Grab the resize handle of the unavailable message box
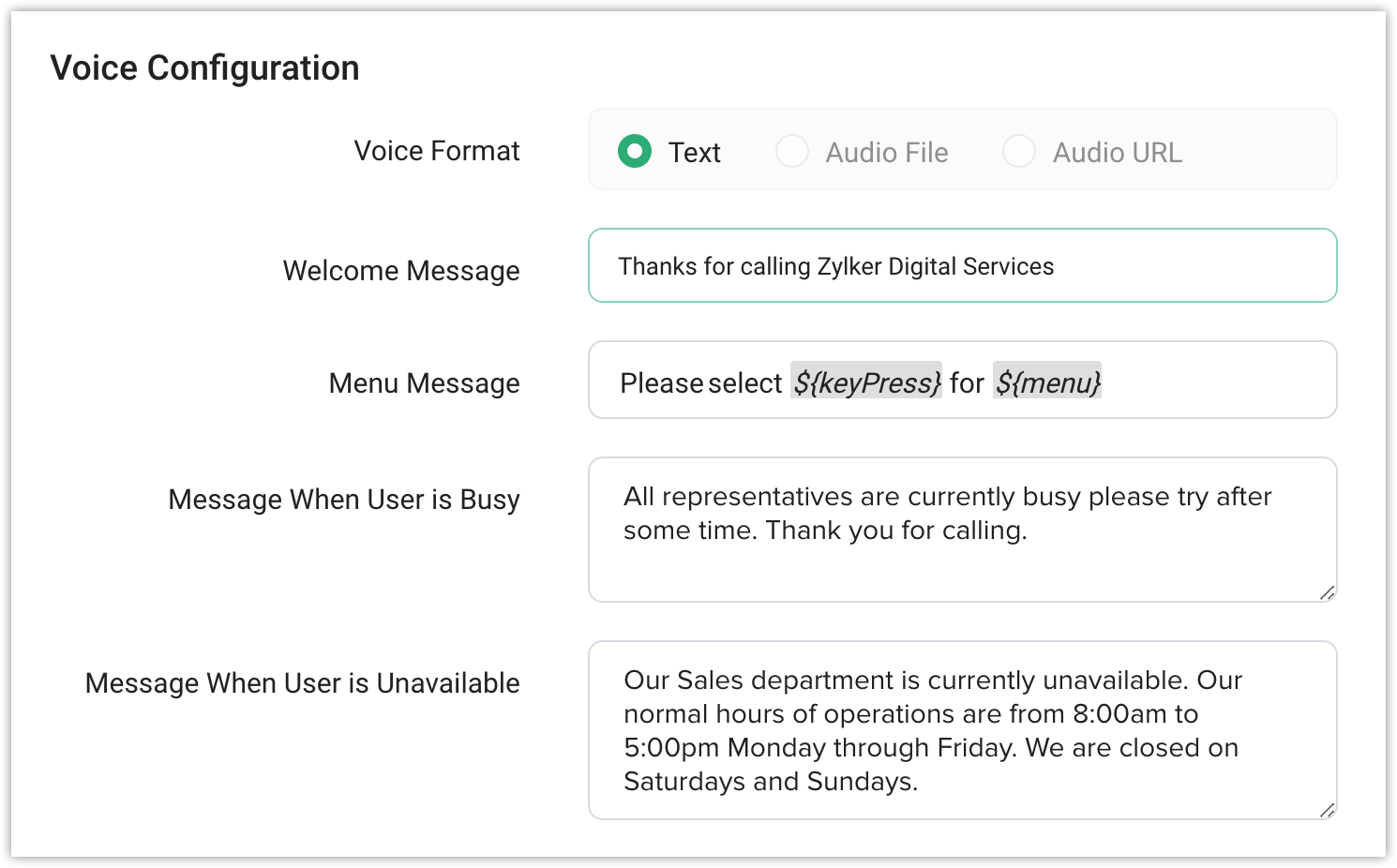The width and height of the screenshot is (1397, 868). point(1327,810)
